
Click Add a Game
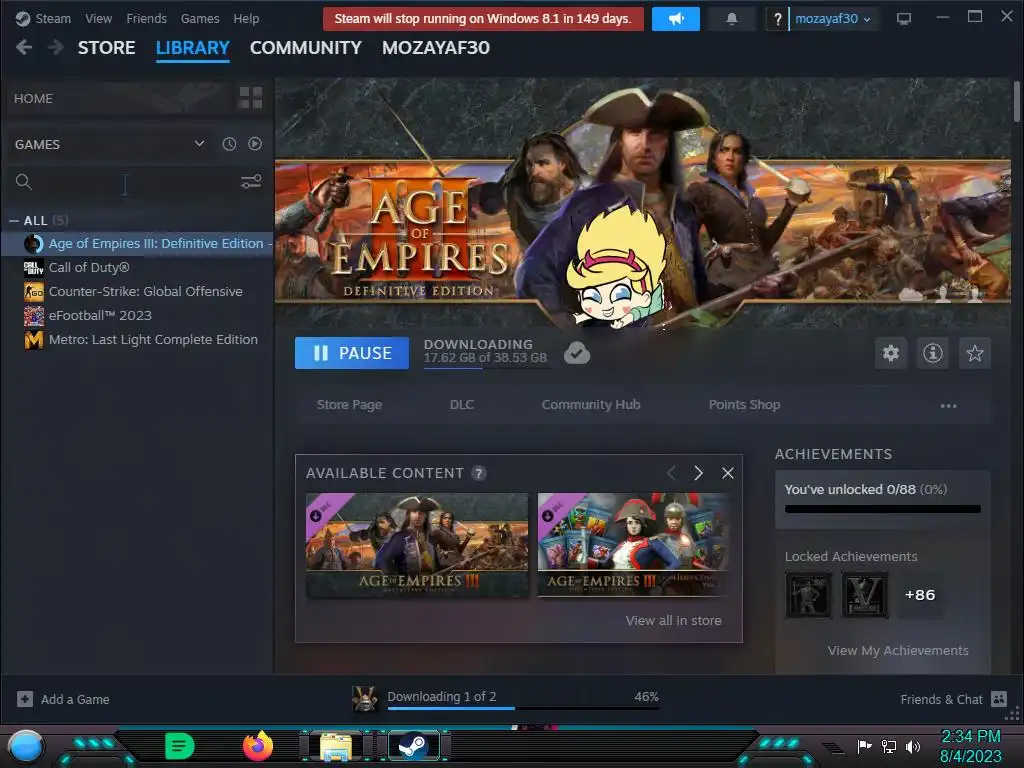pyautogui.click(x=63, y=699)
